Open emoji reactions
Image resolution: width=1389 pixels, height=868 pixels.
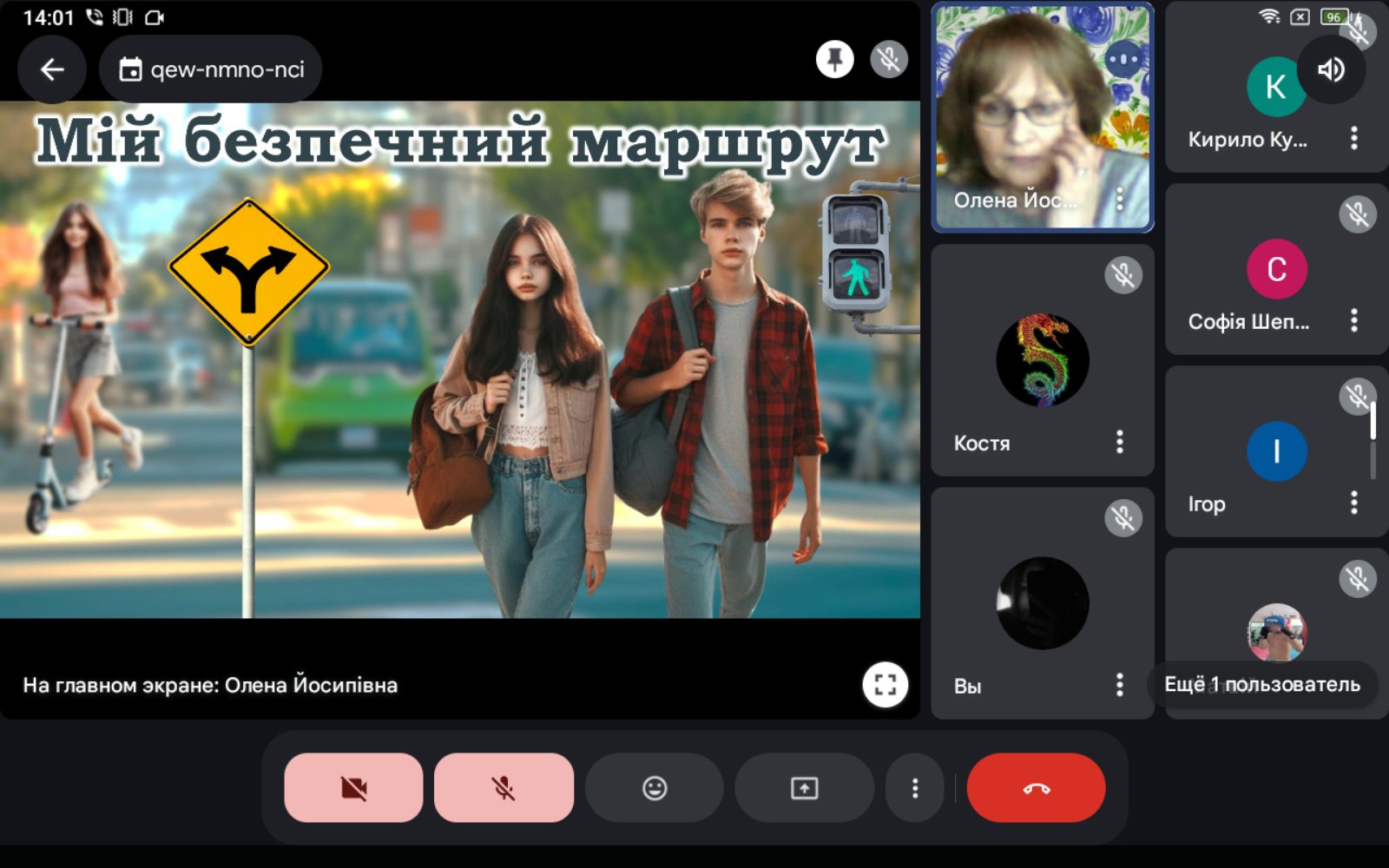click(655, 788)
